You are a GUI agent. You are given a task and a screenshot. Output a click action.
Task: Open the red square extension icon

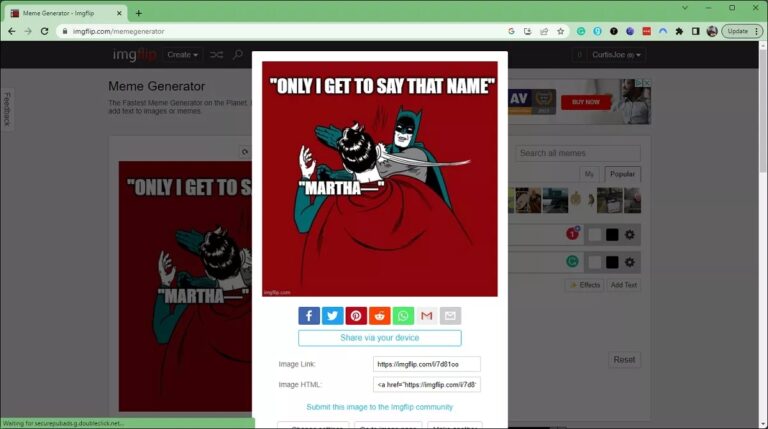click(x=647, y=31)
